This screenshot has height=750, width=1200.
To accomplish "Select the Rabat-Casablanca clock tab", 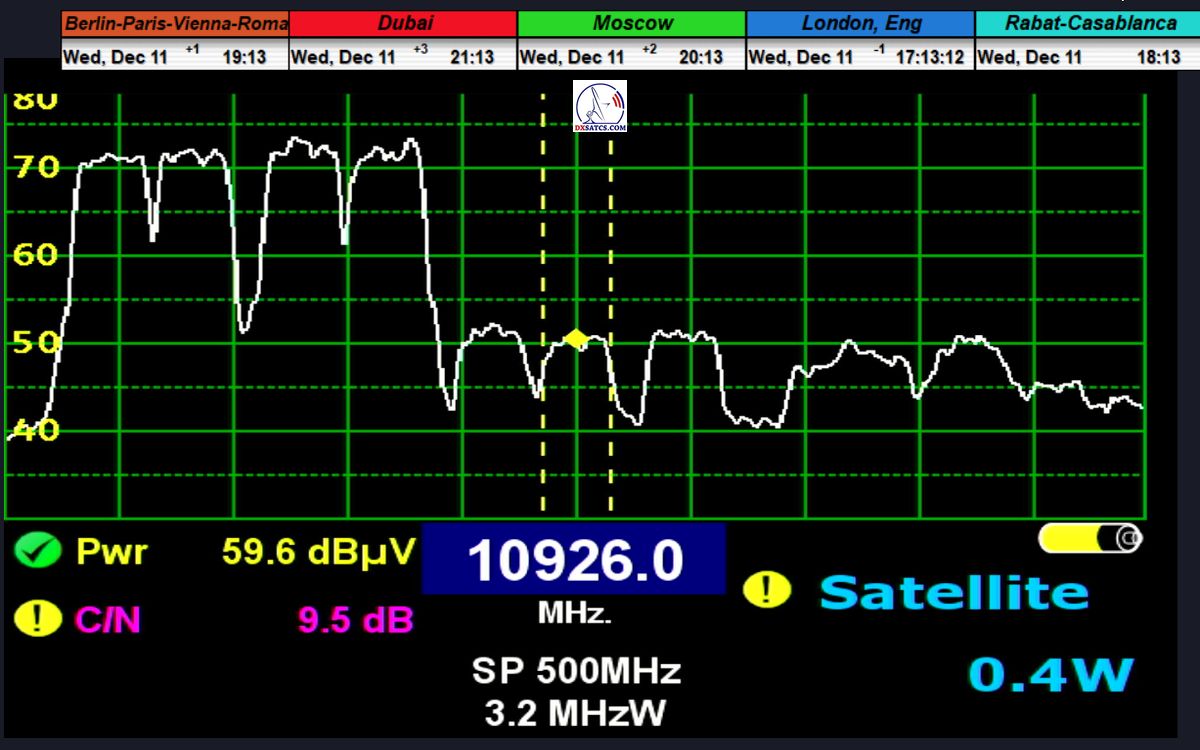I will coord(1088,23).
